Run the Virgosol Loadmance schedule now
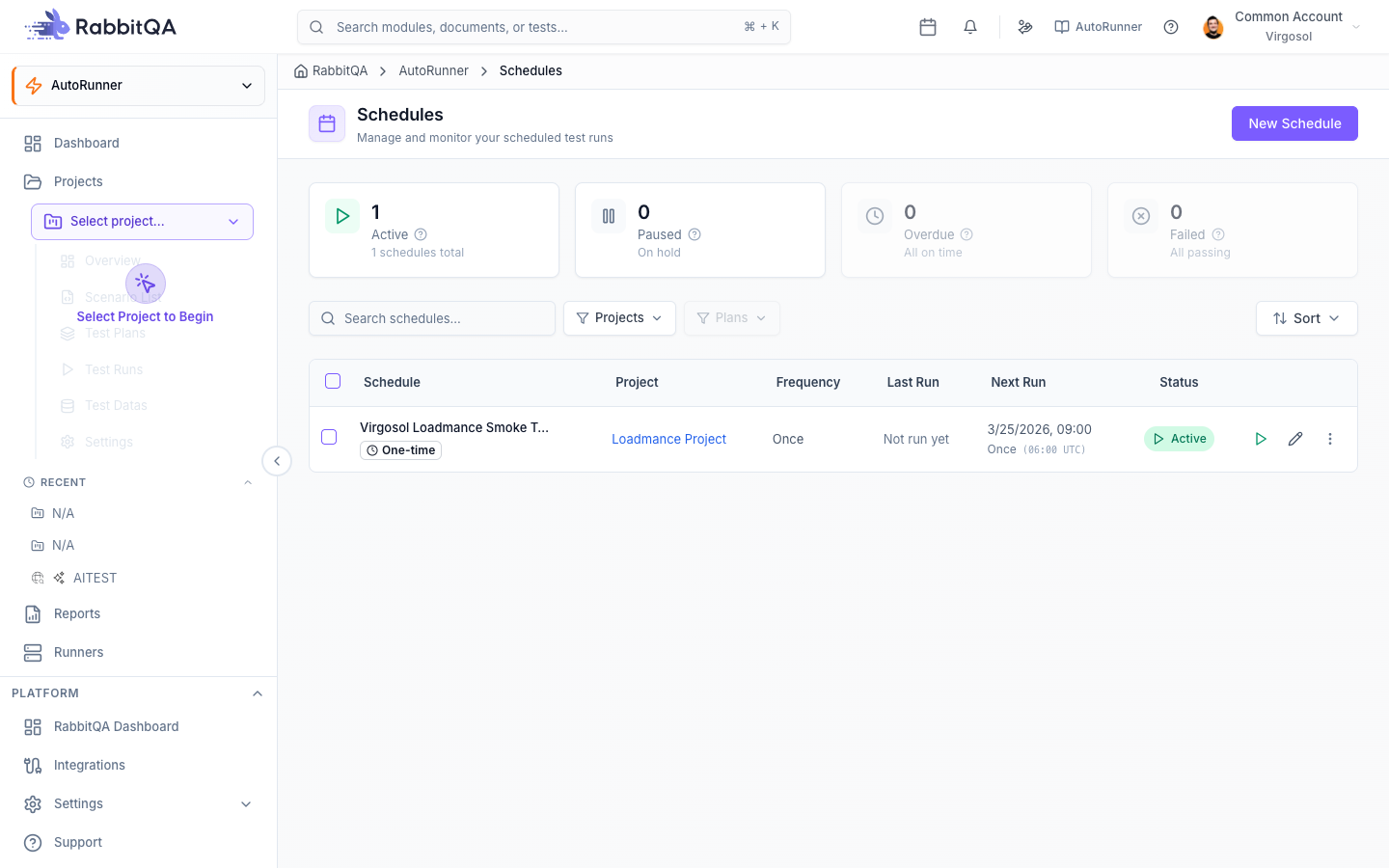Image resolution: width=1389 pixels, height=868 pixels. (1261, 439)
